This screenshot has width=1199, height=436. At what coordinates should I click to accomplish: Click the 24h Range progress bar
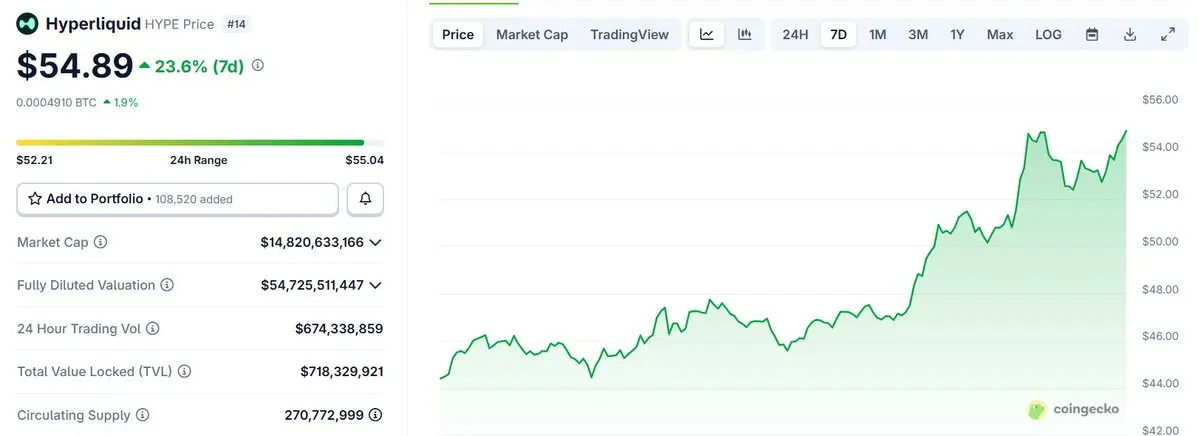(200, 142)
